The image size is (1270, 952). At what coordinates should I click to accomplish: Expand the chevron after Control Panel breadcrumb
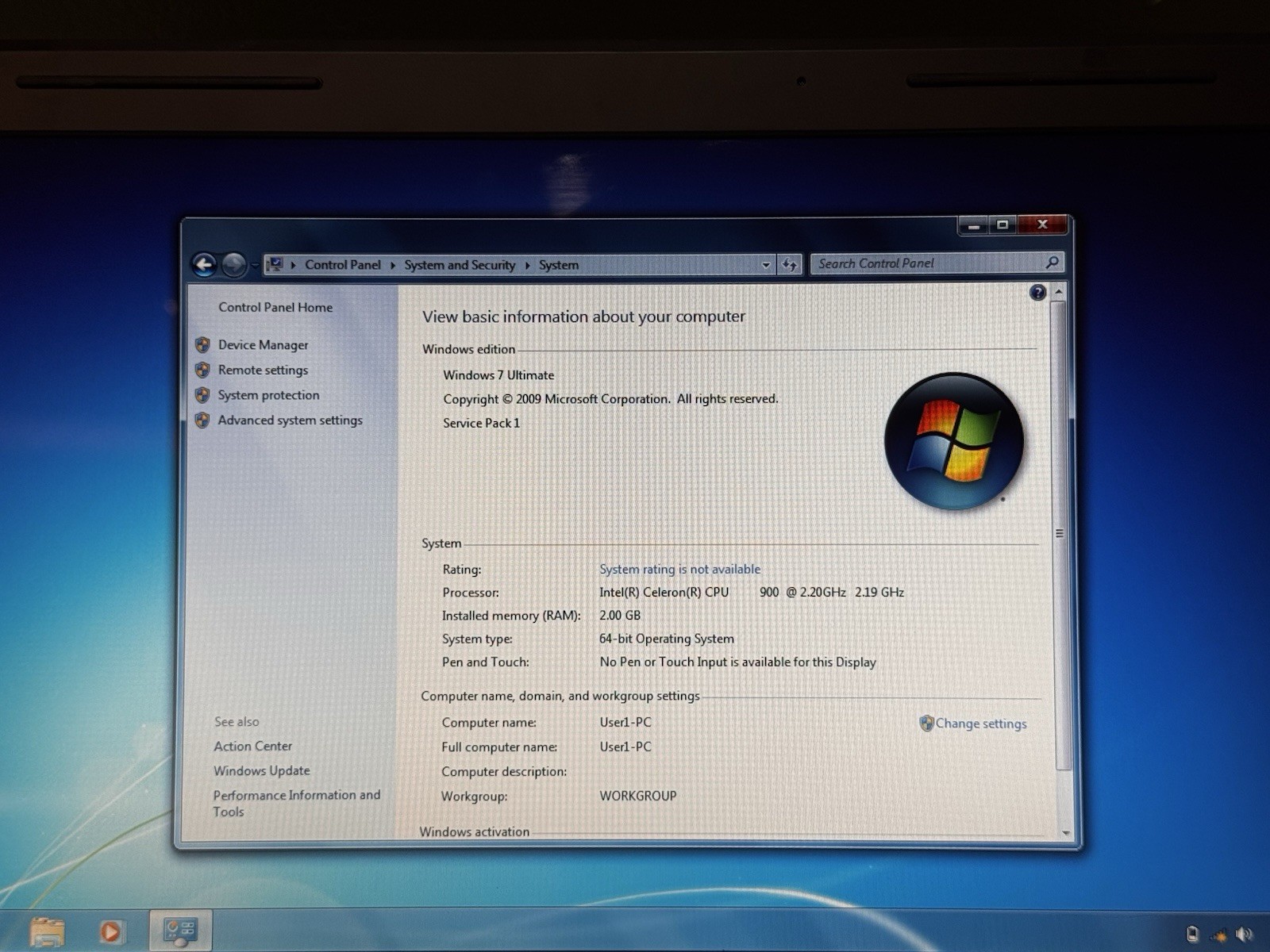(392, 265)
